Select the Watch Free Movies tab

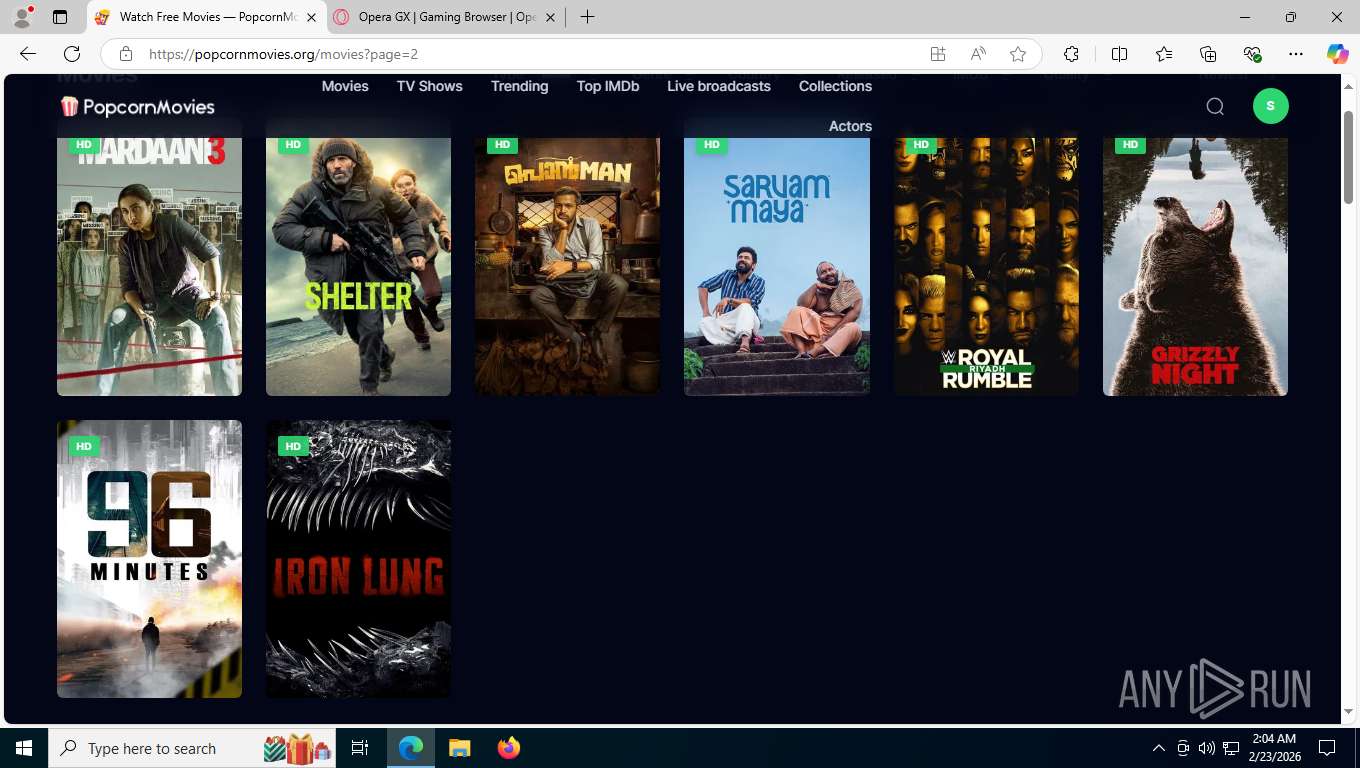pos(206,17)
